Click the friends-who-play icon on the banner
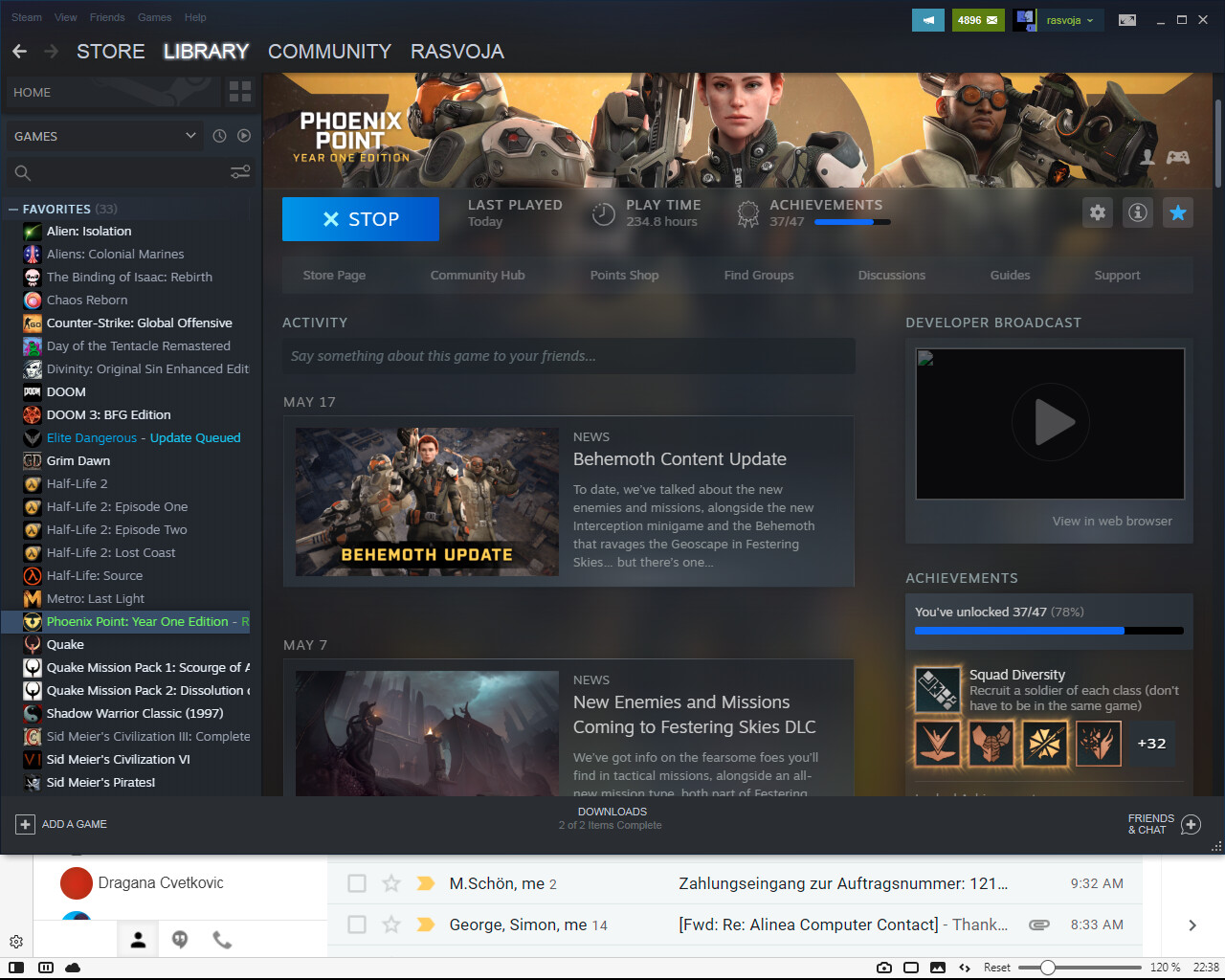Screen dimensions: 1225x980 [x=1147, y=157]
